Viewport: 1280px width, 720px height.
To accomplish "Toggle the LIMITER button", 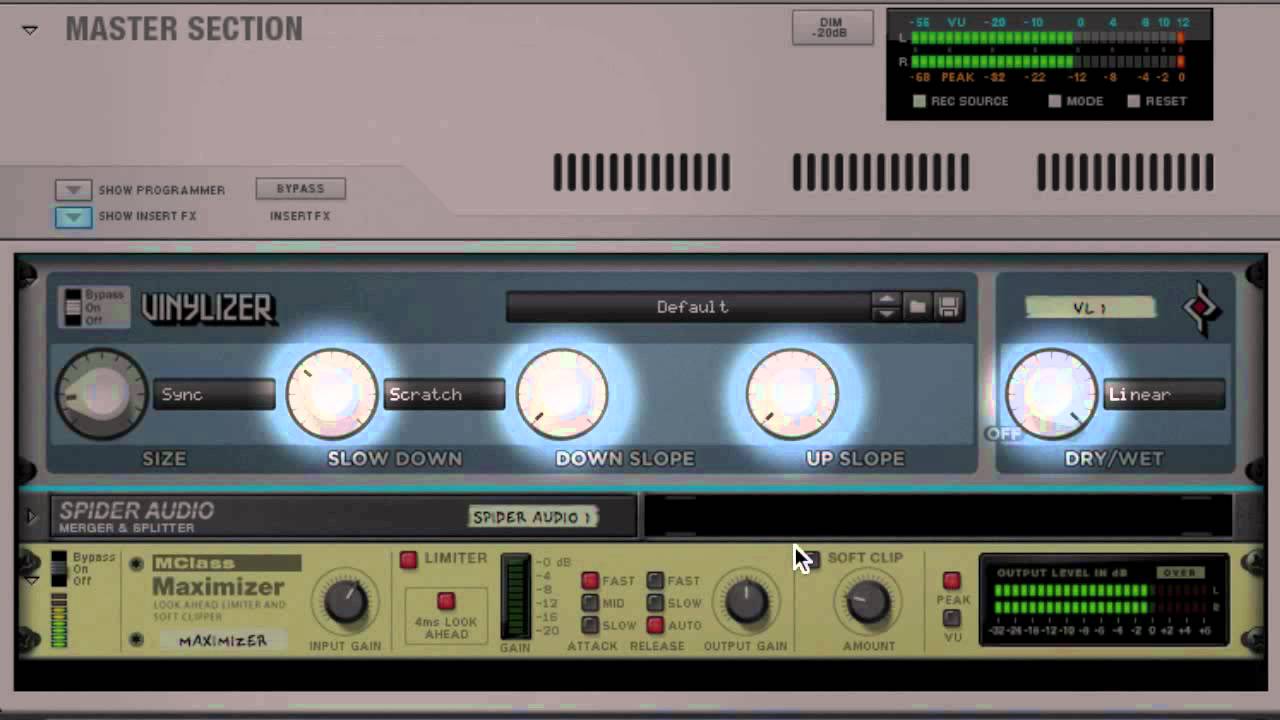I will point(408,560).
